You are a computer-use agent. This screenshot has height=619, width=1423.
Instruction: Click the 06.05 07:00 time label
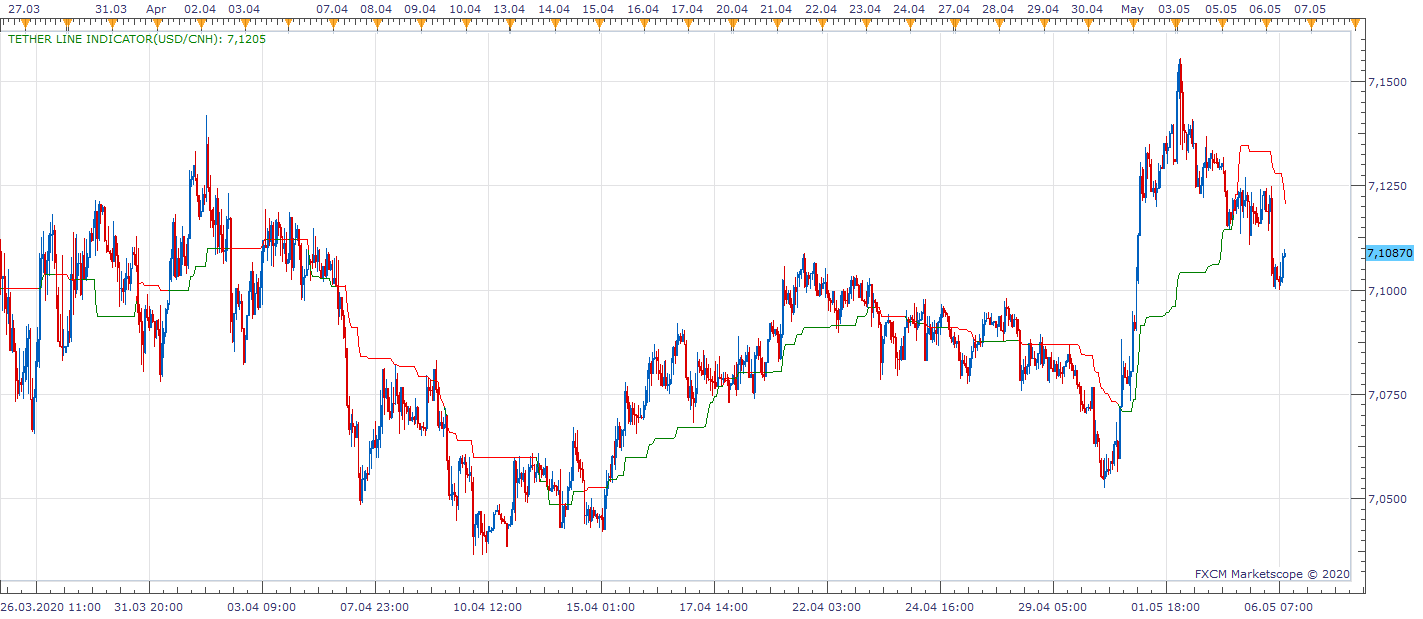coord(1280,606)
